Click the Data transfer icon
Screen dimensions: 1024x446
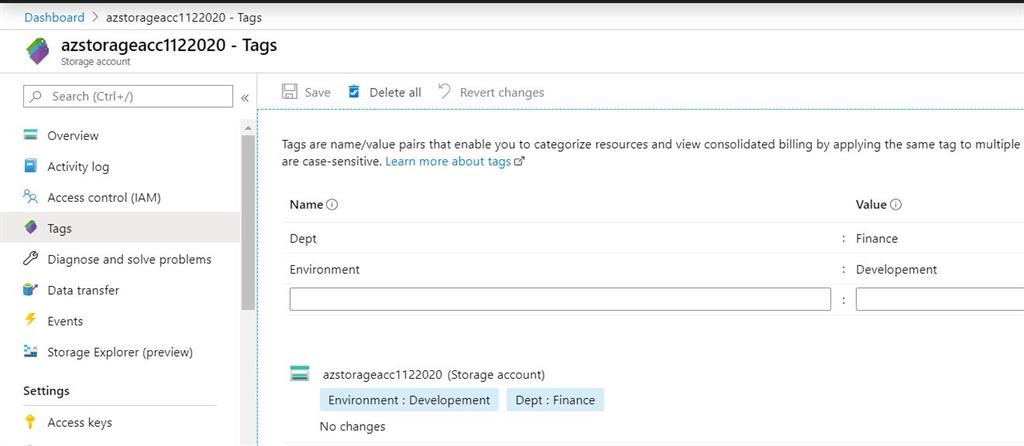31,291
